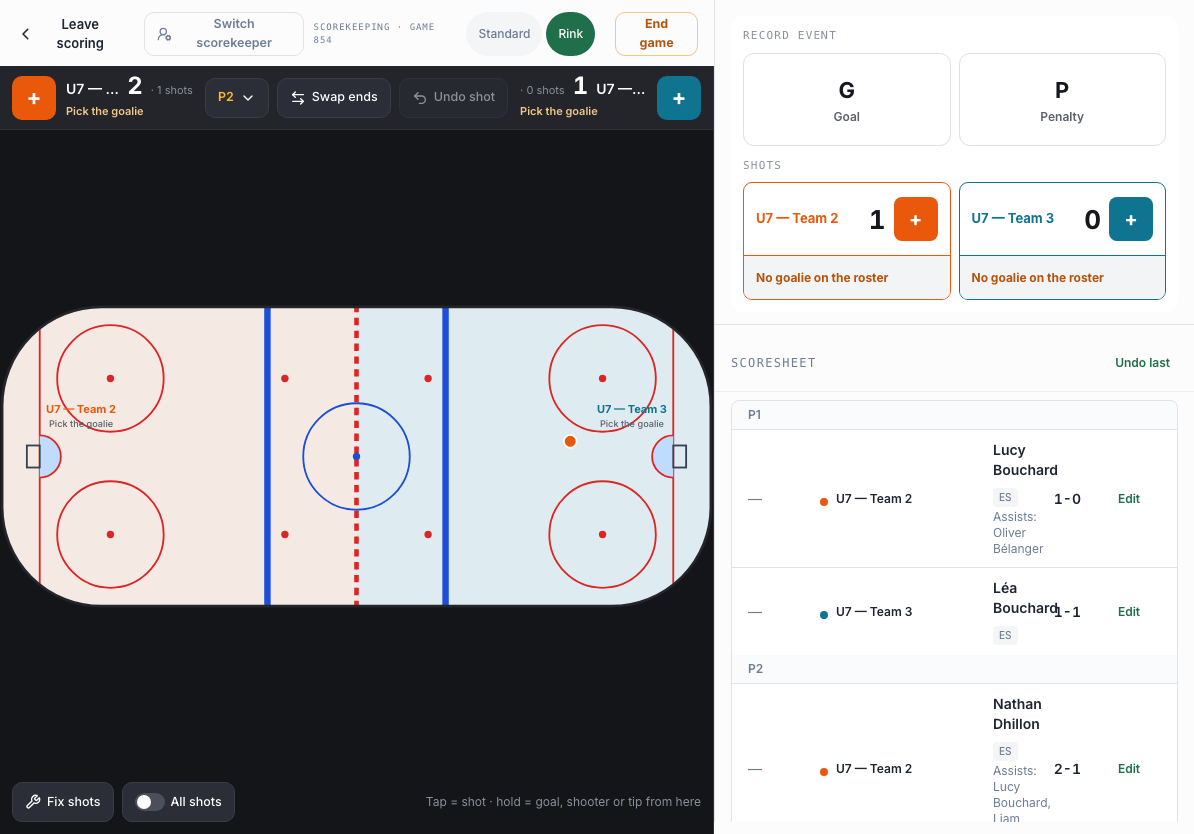This screenshot has width=1194, height=834.
Task: Click the chevron arrow in the P2 selector
Action: click(x=247, y=97)
